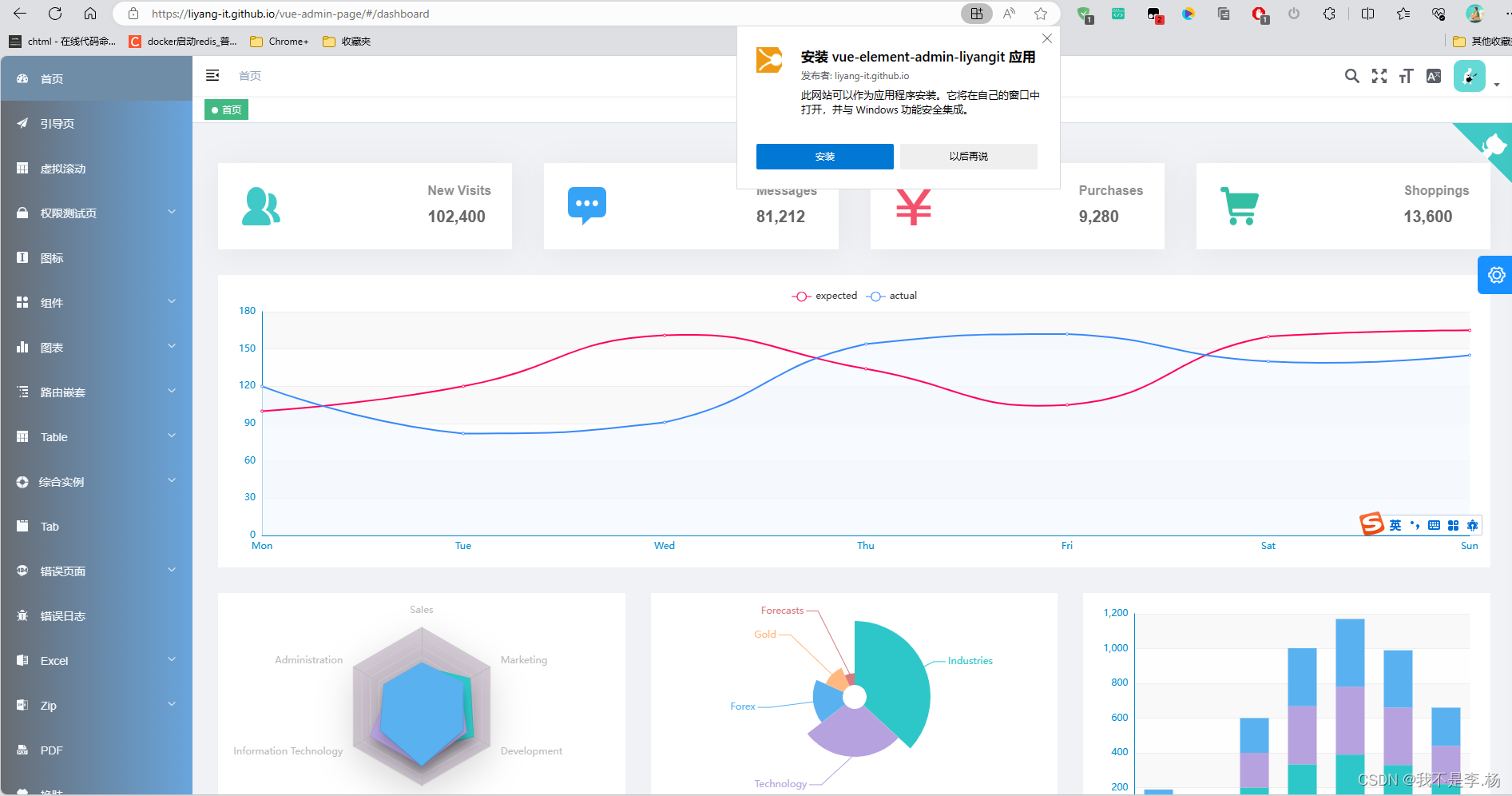The height and width of the screenshot is (796, 1512).
Task: Click the 以后再说 later button
Action: point(969,157)
